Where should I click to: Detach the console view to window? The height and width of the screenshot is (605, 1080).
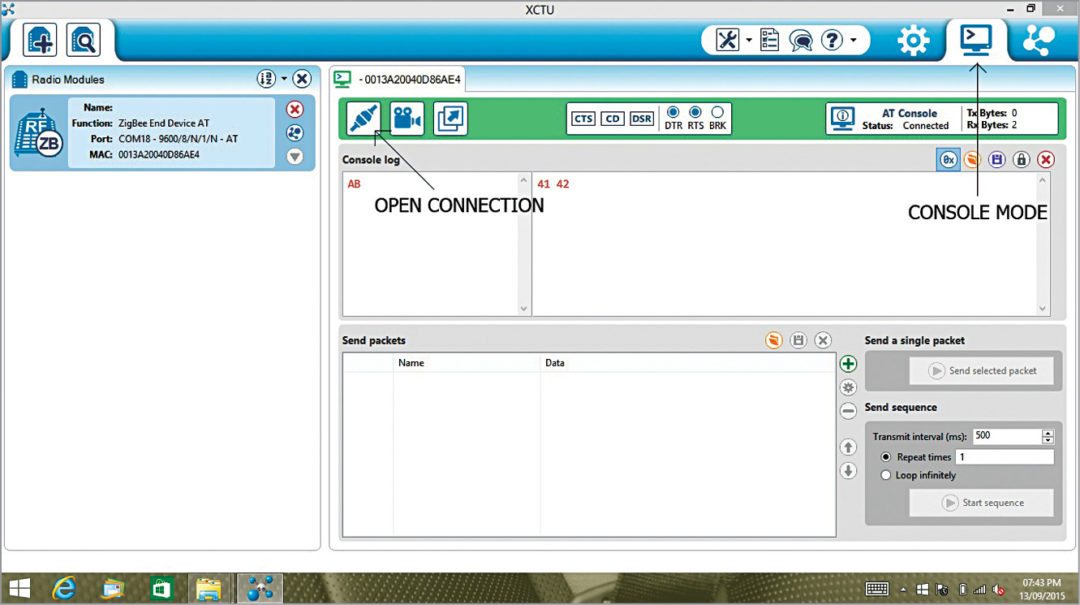point(450,119)
